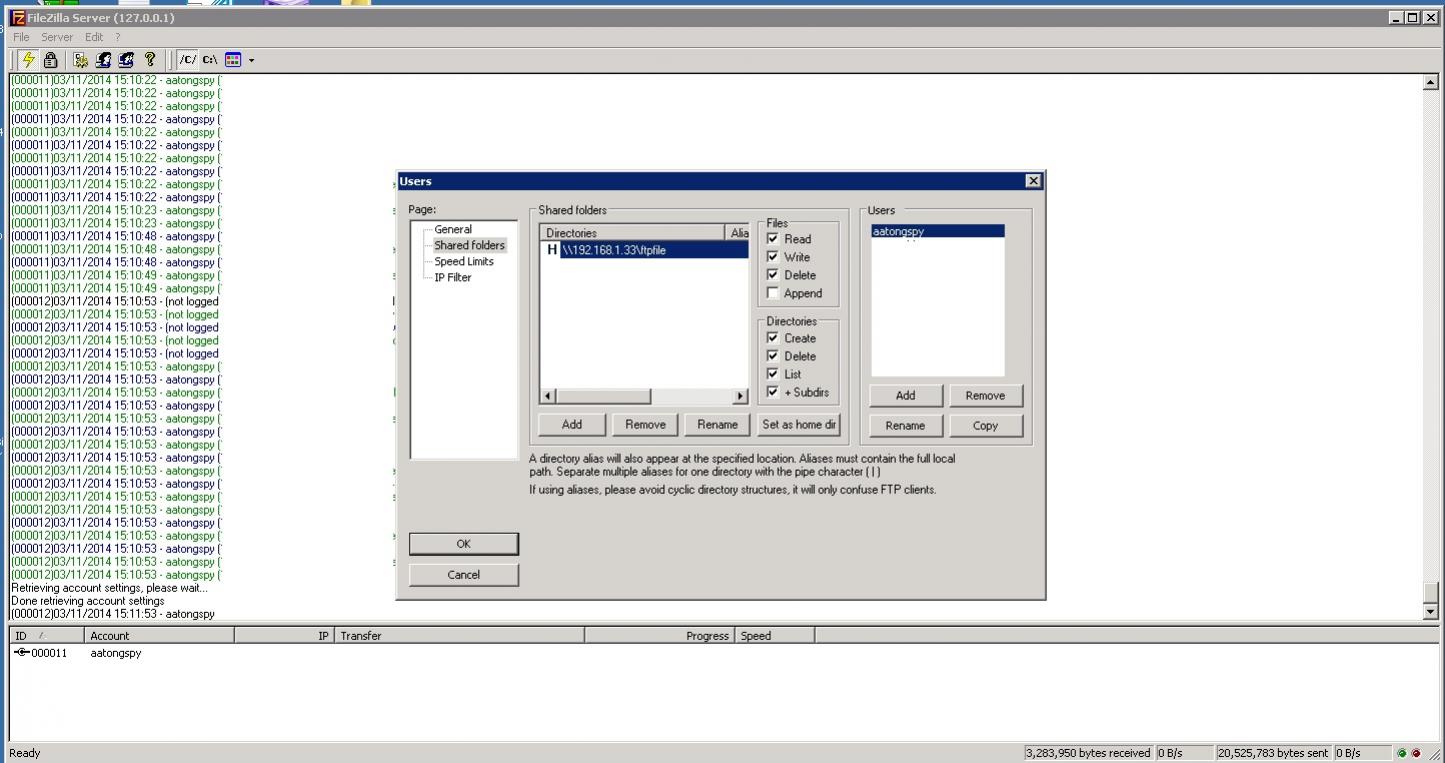Sort connections by ID column

coord(46,635)
